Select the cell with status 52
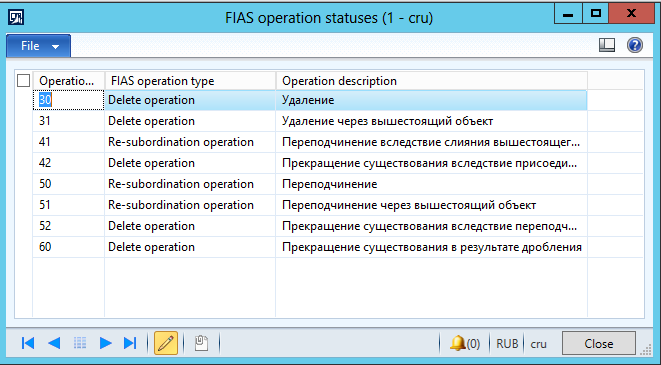Image resolution: width=661 pixels, height=365 pixels. pos(68,226)
